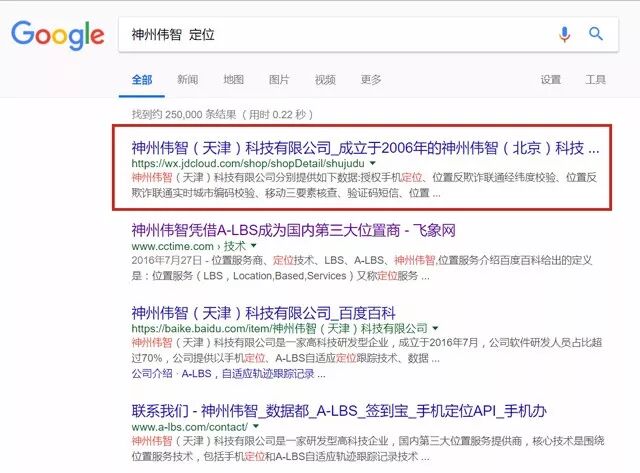This screenshot has height=473, width=640.
Task: Switch to the 图片 tab
Action: 279,79
